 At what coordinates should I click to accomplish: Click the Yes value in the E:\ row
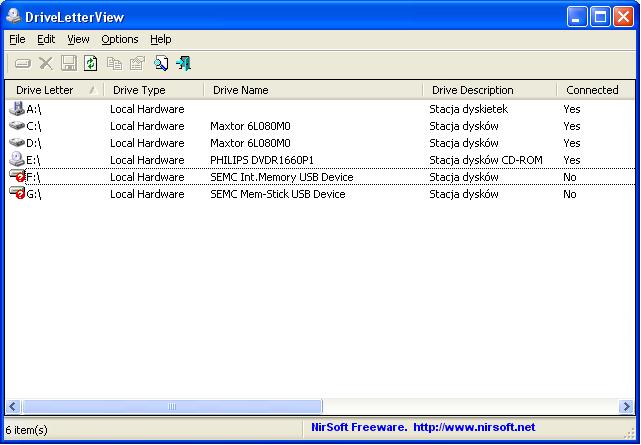click(x=572, y=160)
